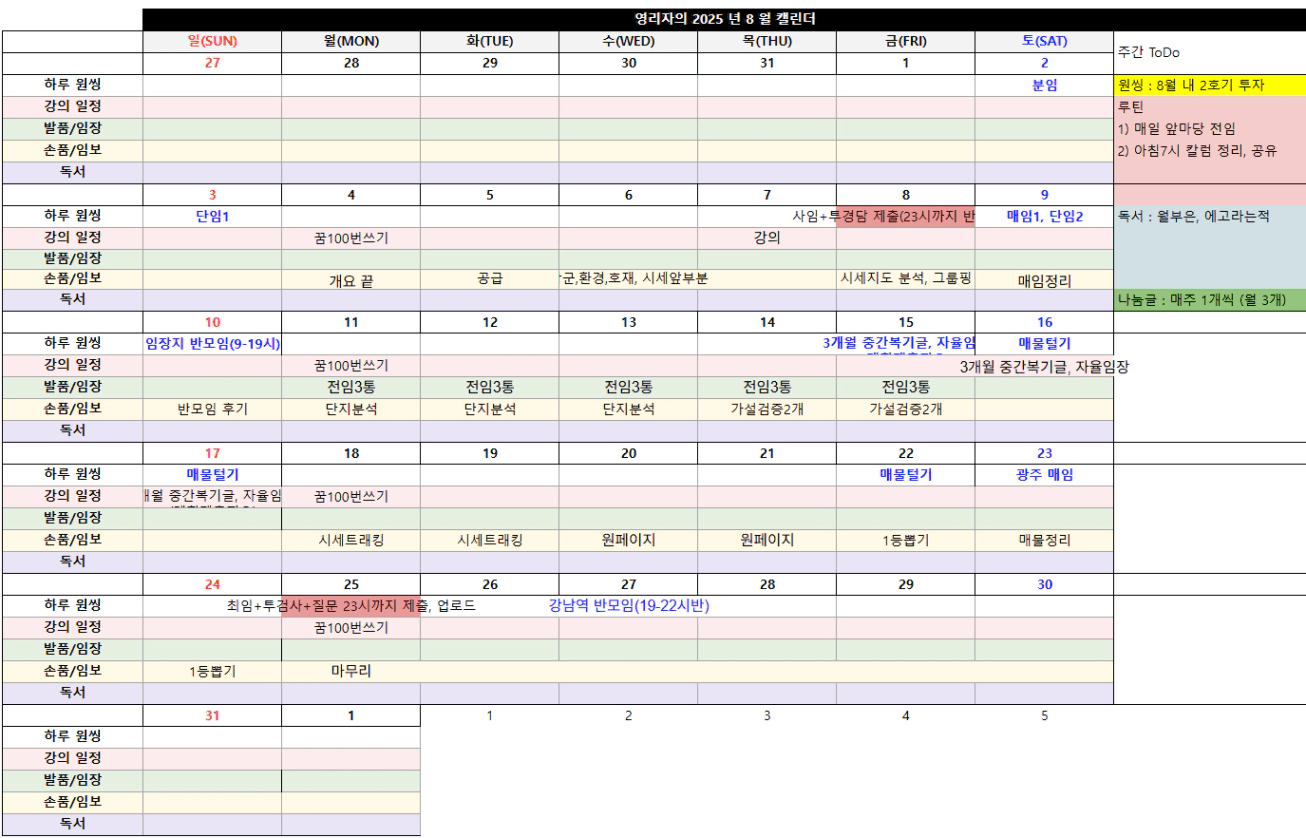Select the red date cell 24
This screenshot has height=838, width=1306.
pyautogui.click(x=212, y=584)
